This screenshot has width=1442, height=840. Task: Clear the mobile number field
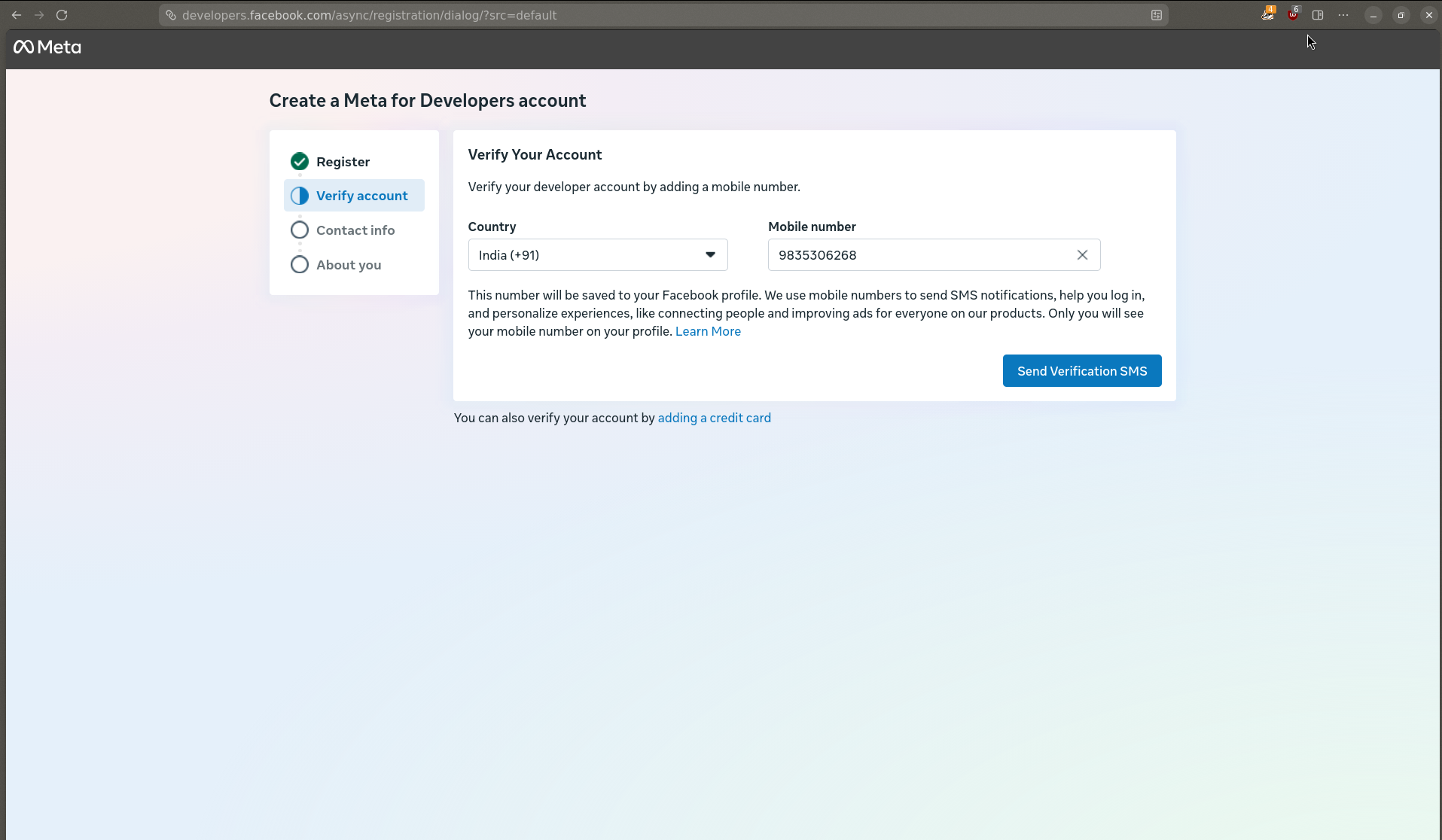pyautogui.click(x=1082, y=255)
